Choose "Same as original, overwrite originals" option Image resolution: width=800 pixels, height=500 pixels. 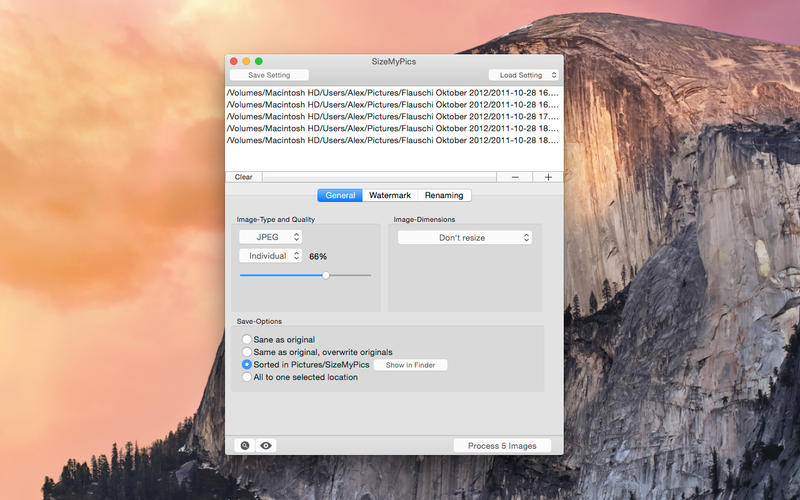(247, 352)
